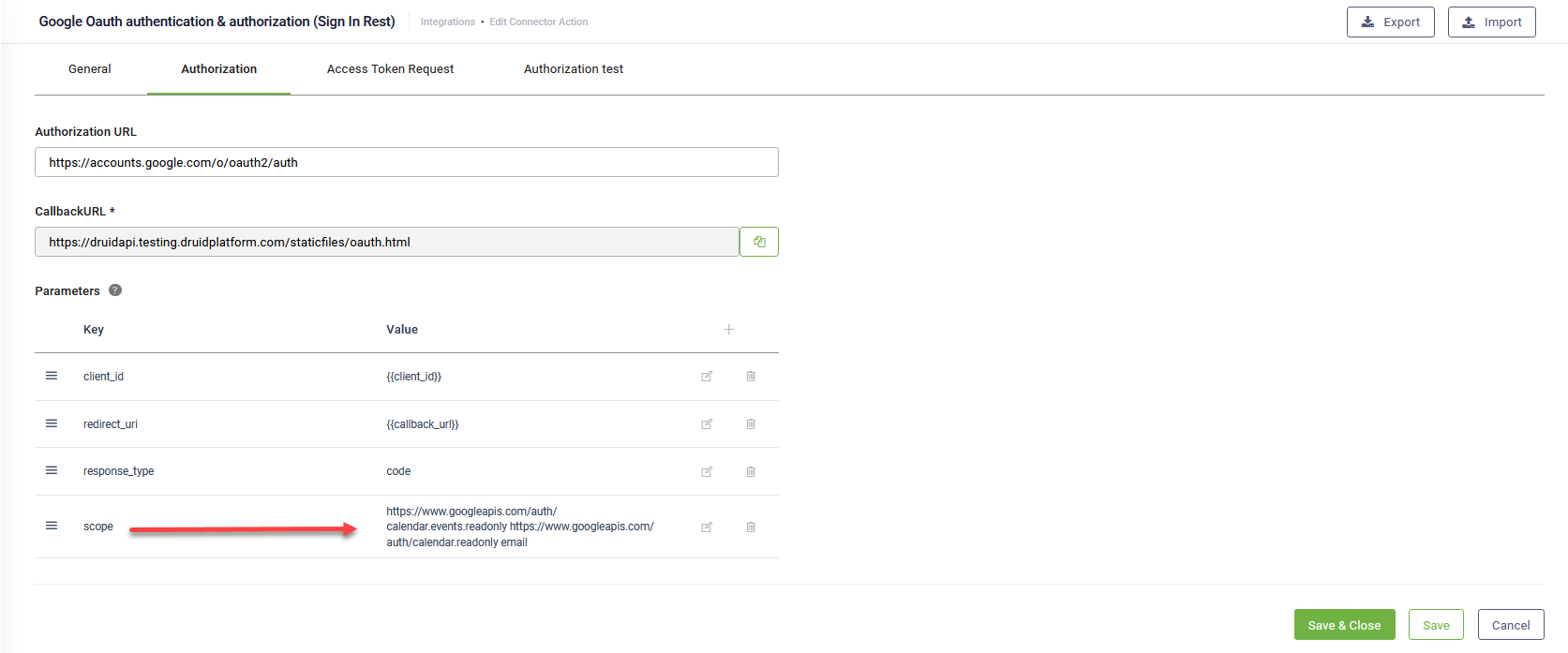This screenshot has height=653, width=1568.
Task: Grab the response_type row reorder handle
Action: coord(52,470)
